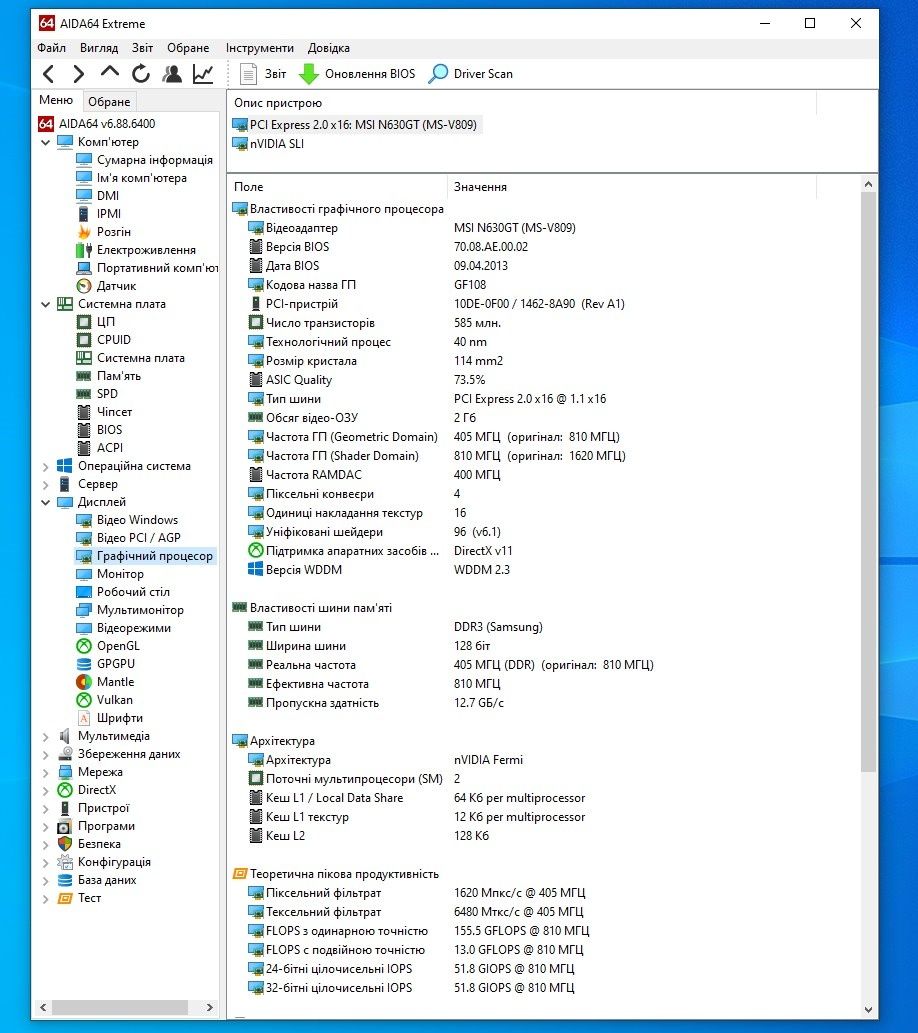Viewport: 918px width, 1033px height.
Task: Select the База даних database item
Action: coord(97,880)
